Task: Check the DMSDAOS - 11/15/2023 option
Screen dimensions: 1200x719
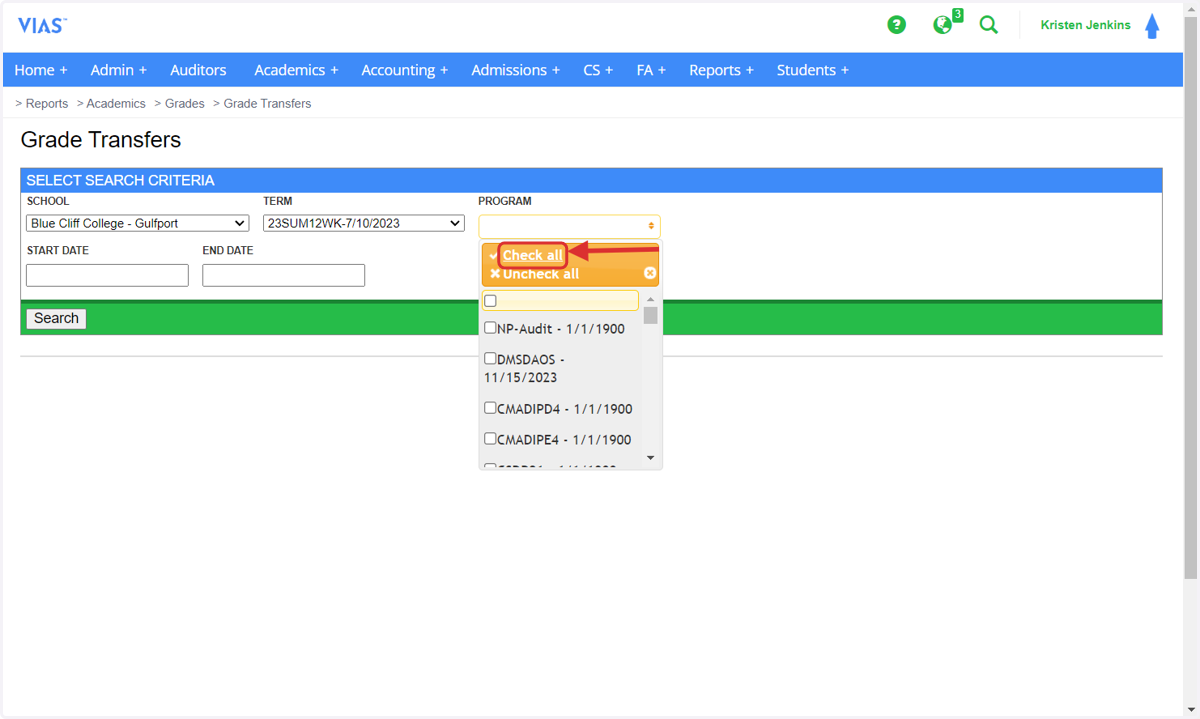Action: (490, 358)
